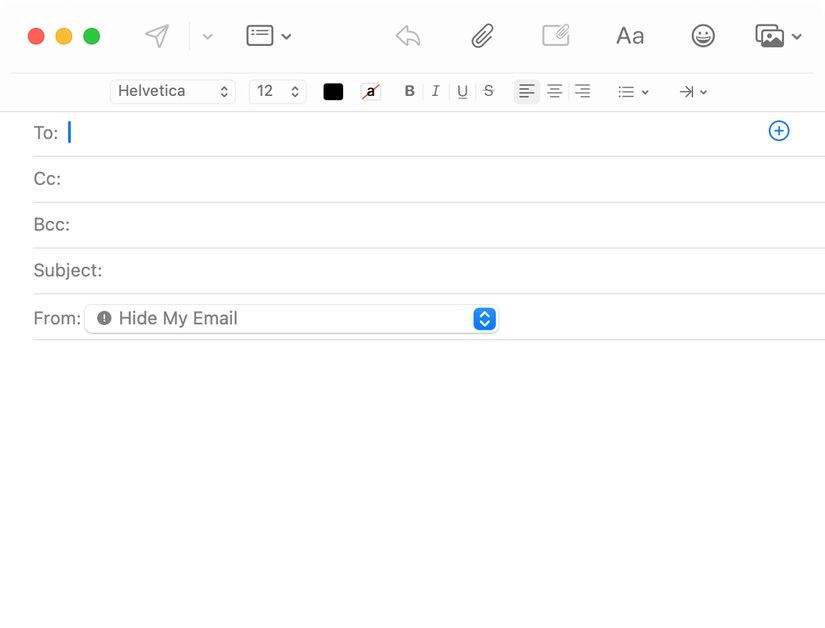
Task: Enable italic text style
Action: tap(436, 91)
